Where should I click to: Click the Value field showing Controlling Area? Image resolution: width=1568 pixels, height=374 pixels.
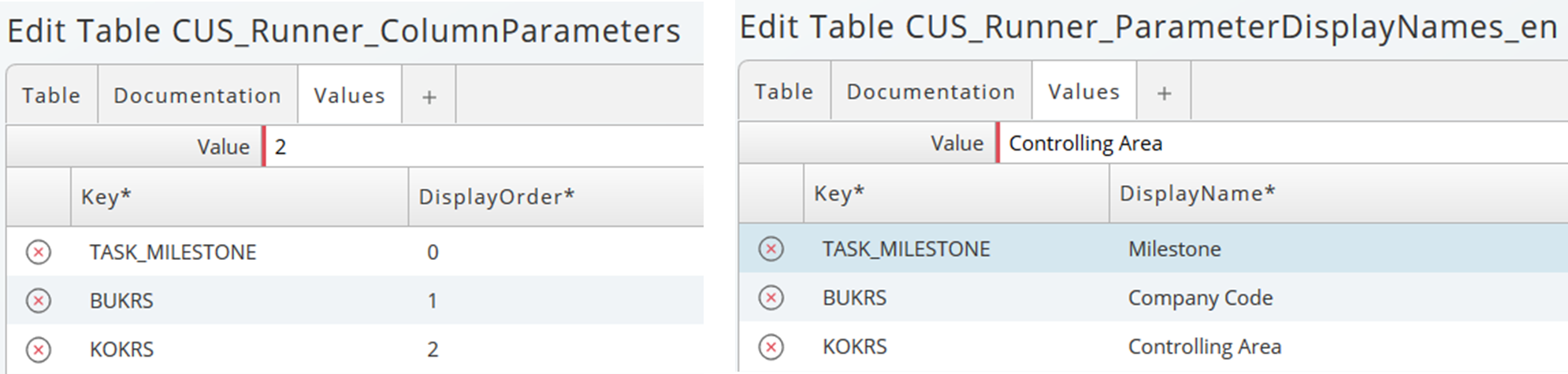coord(1284,143)
